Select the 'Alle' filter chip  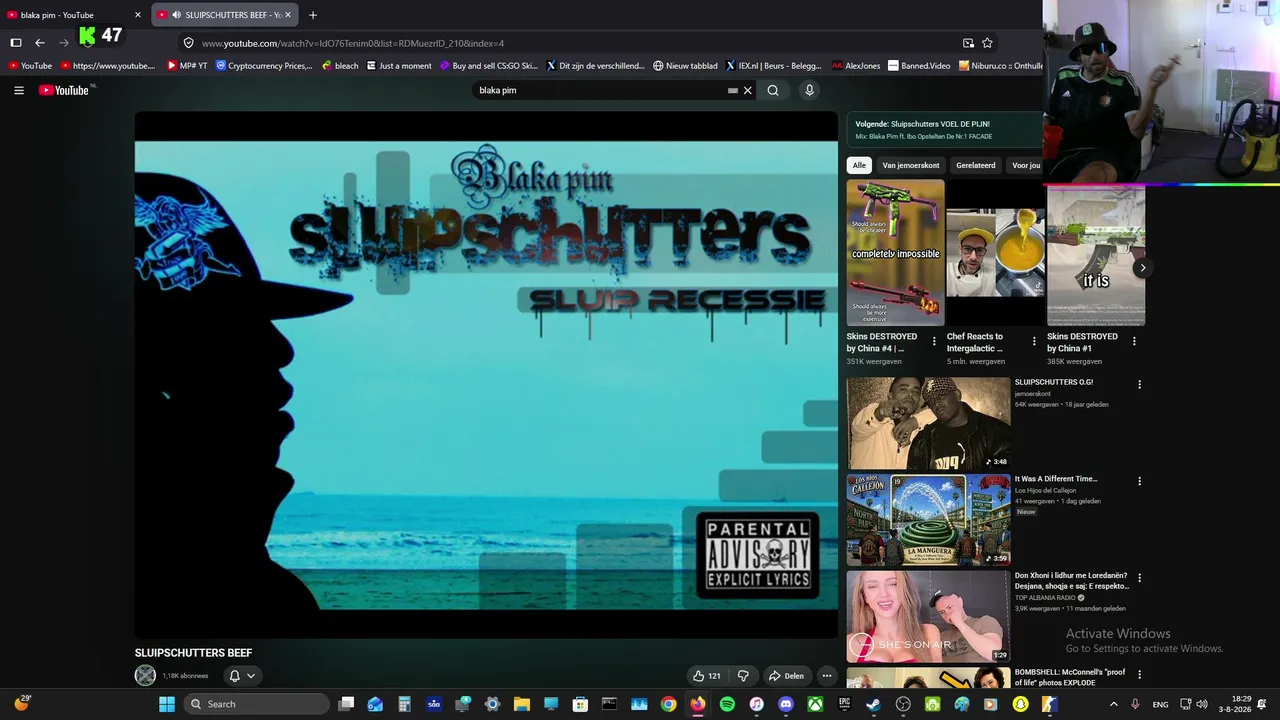[859, 165]
